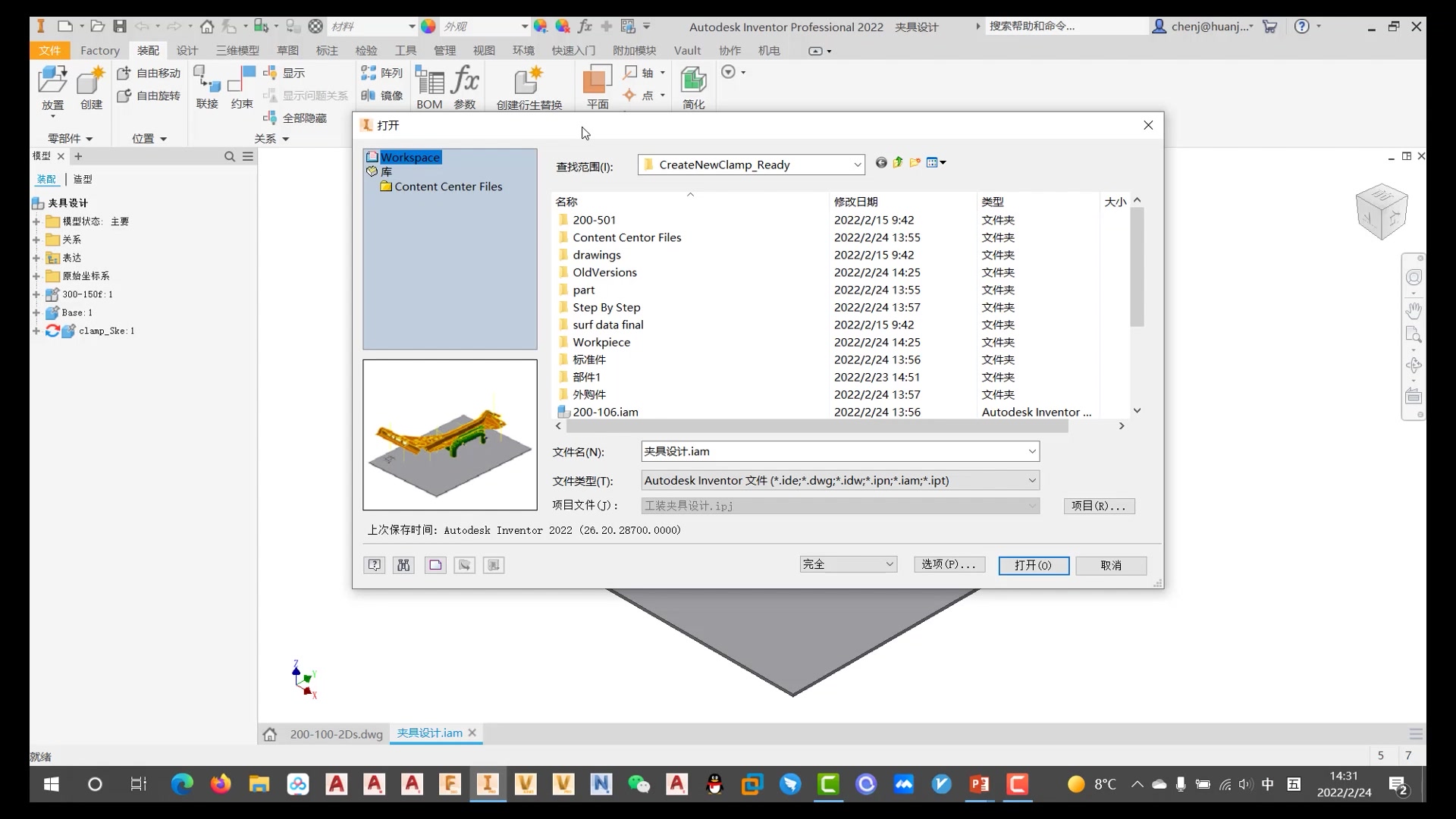
Task: Expand the 文件类型 dropdown menu
Action: click(1032, 480)
